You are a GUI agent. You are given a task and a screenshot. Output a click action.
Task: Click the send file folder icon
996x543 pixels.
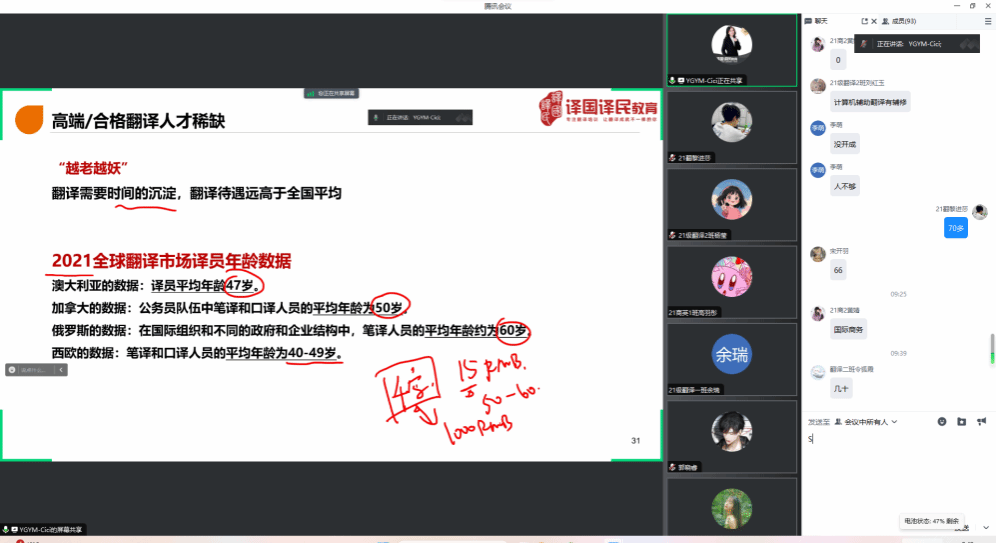coord(961,421)
